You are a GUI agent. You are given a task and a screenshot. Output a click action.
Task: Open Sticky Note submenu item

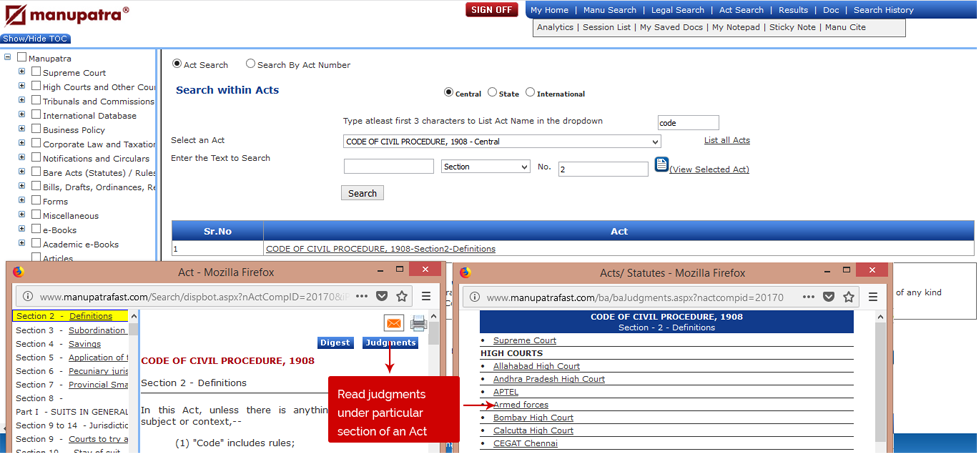pos(792,27)
